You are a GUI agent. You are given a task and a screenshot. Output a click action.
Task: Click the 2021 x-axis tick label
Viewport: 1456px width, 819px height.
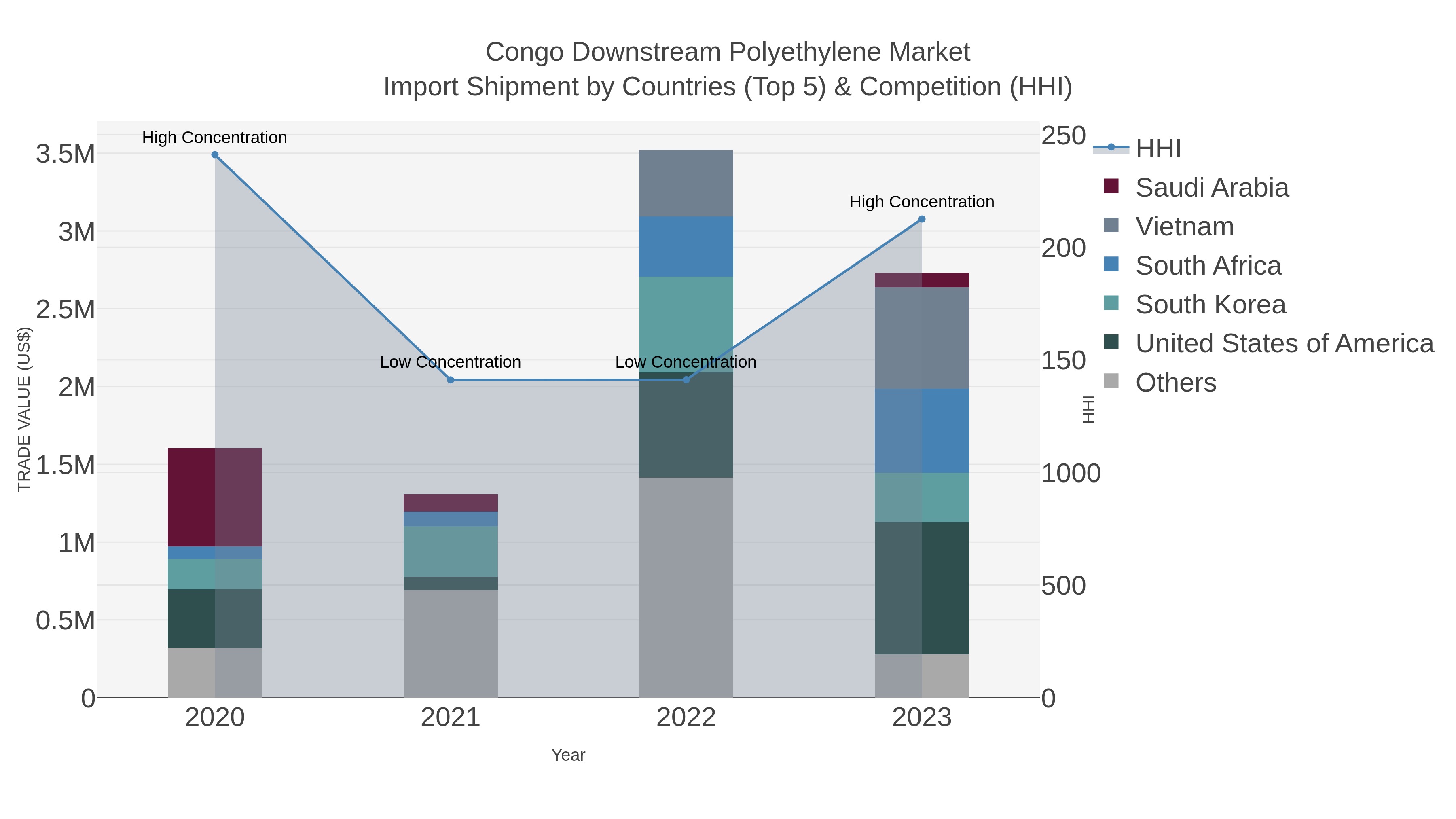[451, 717]
